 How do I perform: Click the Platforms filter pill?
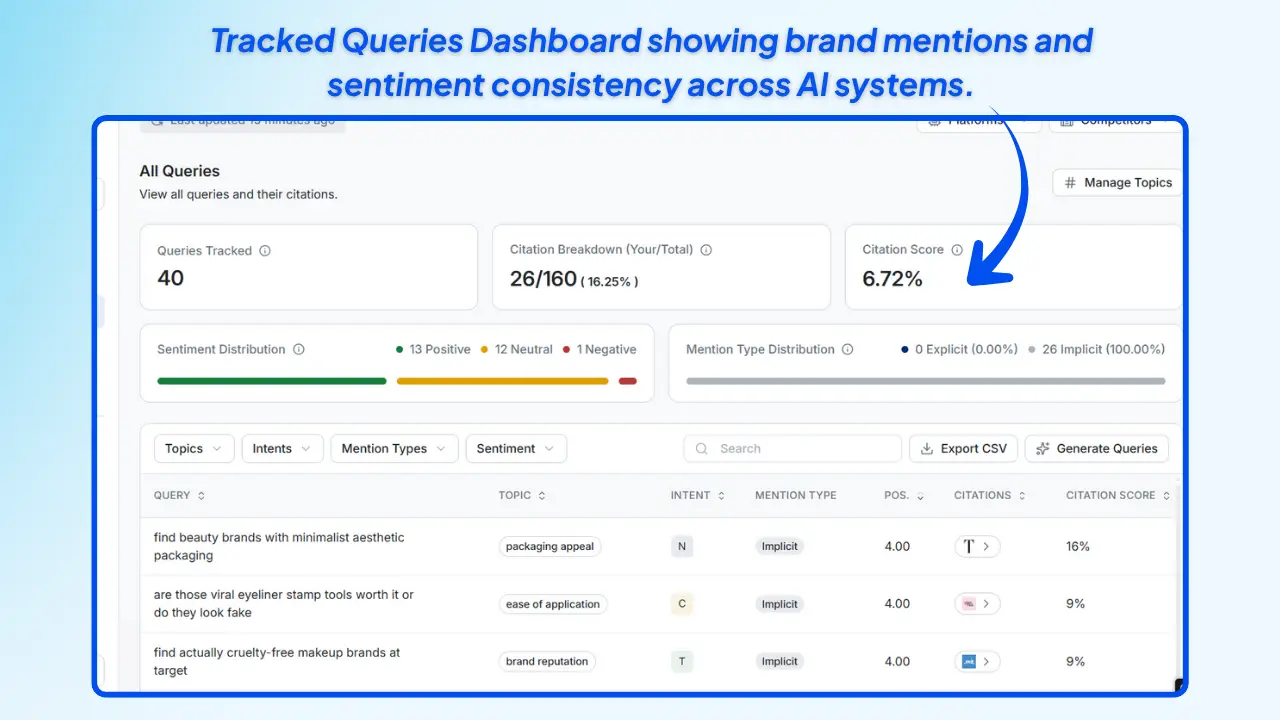pos(978,121)
